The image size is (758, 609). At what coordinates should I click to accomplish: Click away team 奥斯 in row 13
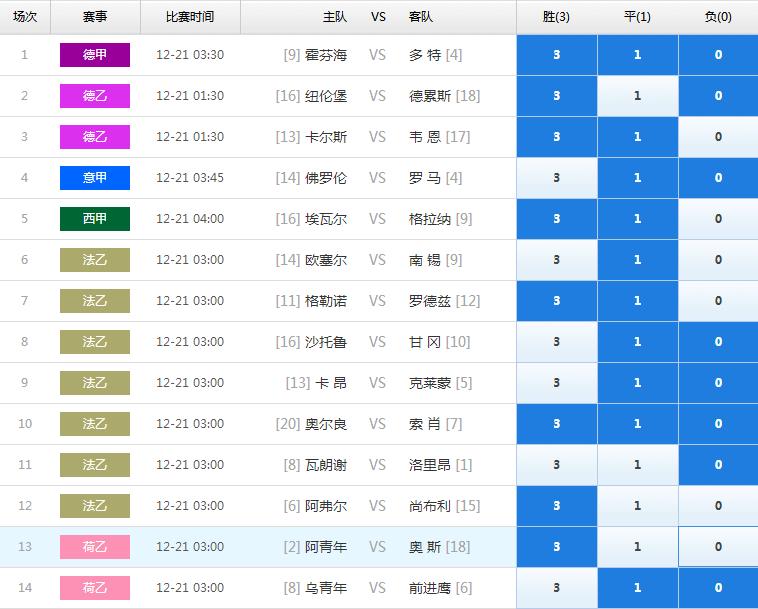425,548
